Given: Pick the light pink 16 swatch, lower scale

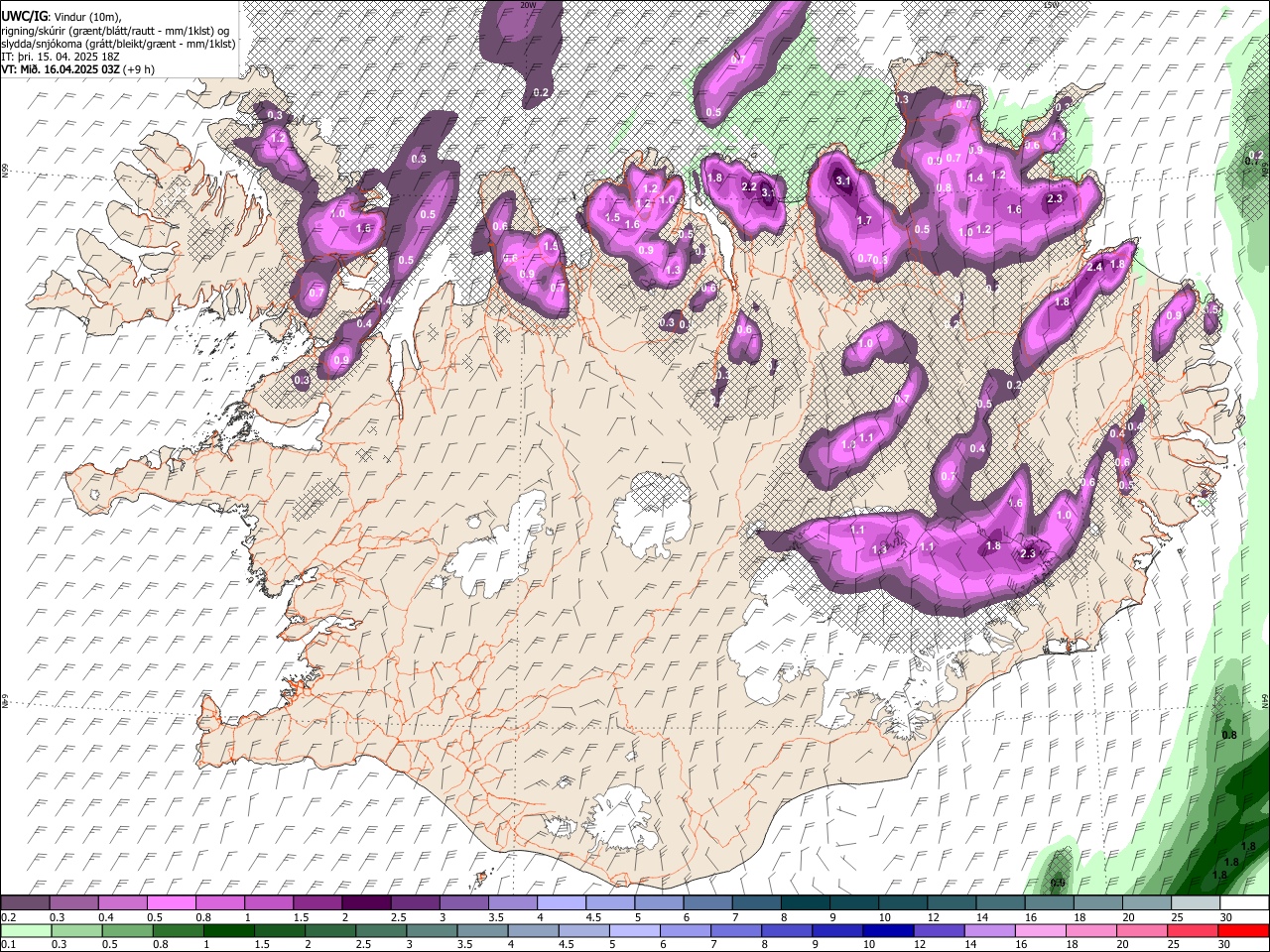Looking at the screenshot, I should 1040,930.
